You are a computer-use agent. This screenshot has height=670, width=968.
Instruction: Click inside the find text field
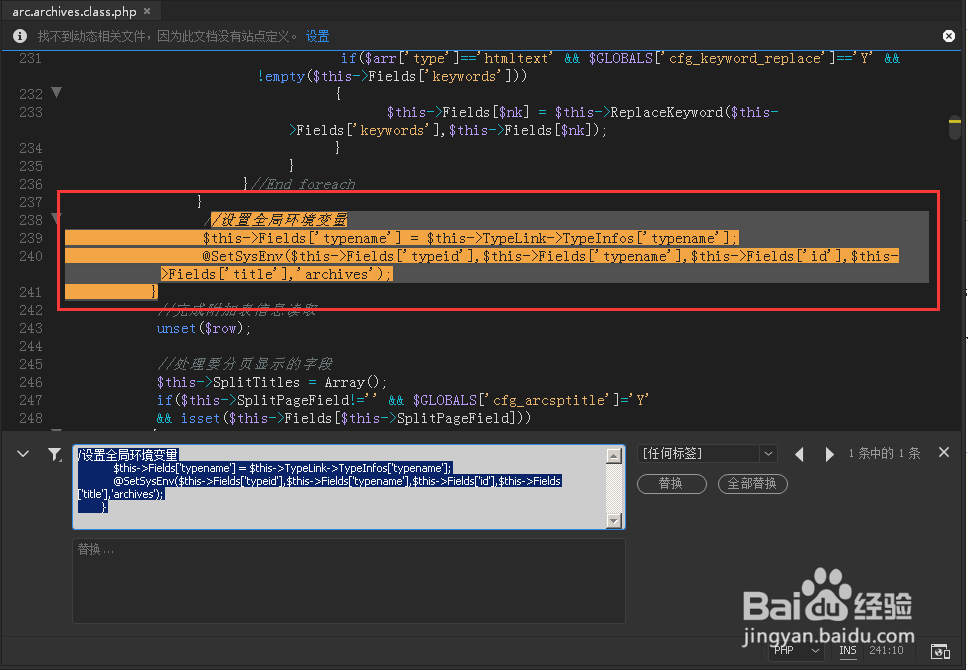click(340, 487)
